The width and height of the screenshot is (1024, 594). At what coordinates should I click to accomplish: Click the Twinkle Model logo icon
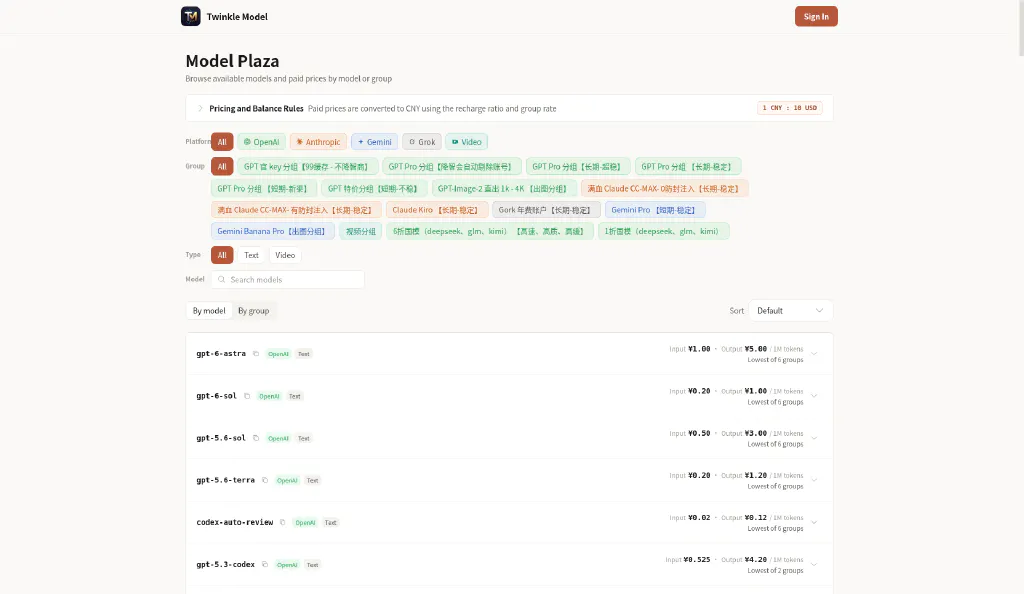pyautogui.click(x=191, y=16)
